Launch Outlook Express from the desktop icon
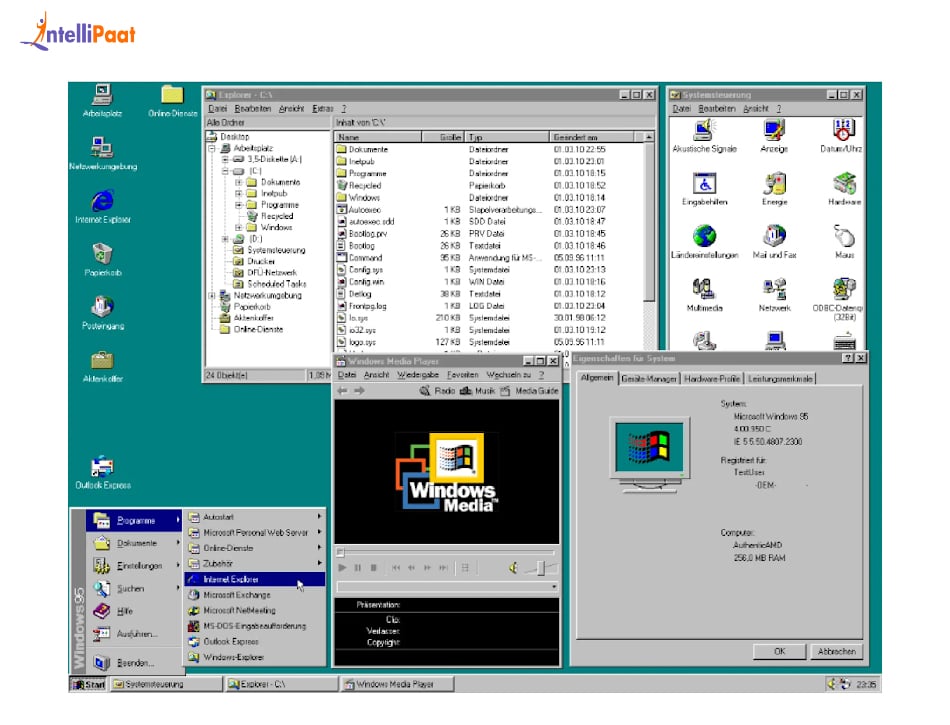 pos(102,472)
